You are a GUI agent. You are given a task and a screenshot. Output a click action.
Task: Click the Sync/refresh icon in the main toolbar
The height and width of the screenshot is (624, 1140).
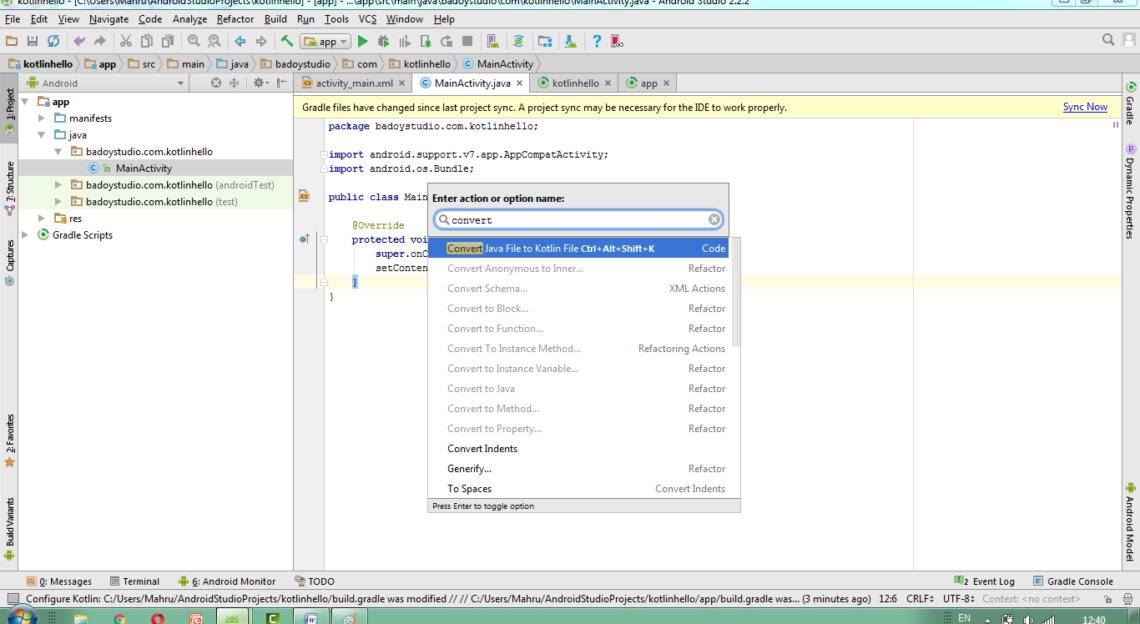pyautogui.click(x=53, y=41)
